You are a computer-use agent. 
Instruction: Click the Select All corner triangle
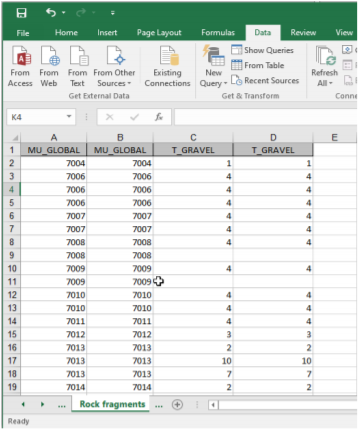coord(15,137)
